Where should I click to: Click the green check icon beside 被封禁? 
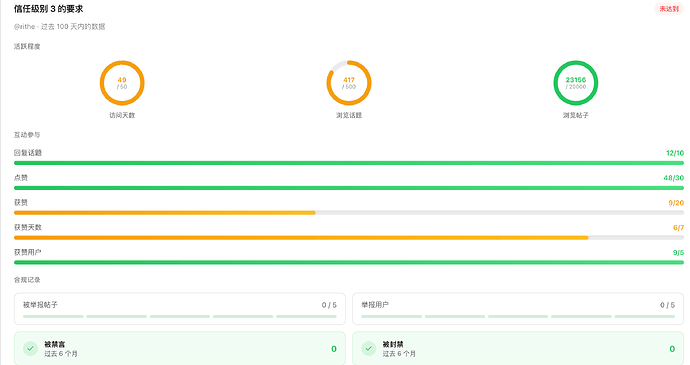click(369, 349)
